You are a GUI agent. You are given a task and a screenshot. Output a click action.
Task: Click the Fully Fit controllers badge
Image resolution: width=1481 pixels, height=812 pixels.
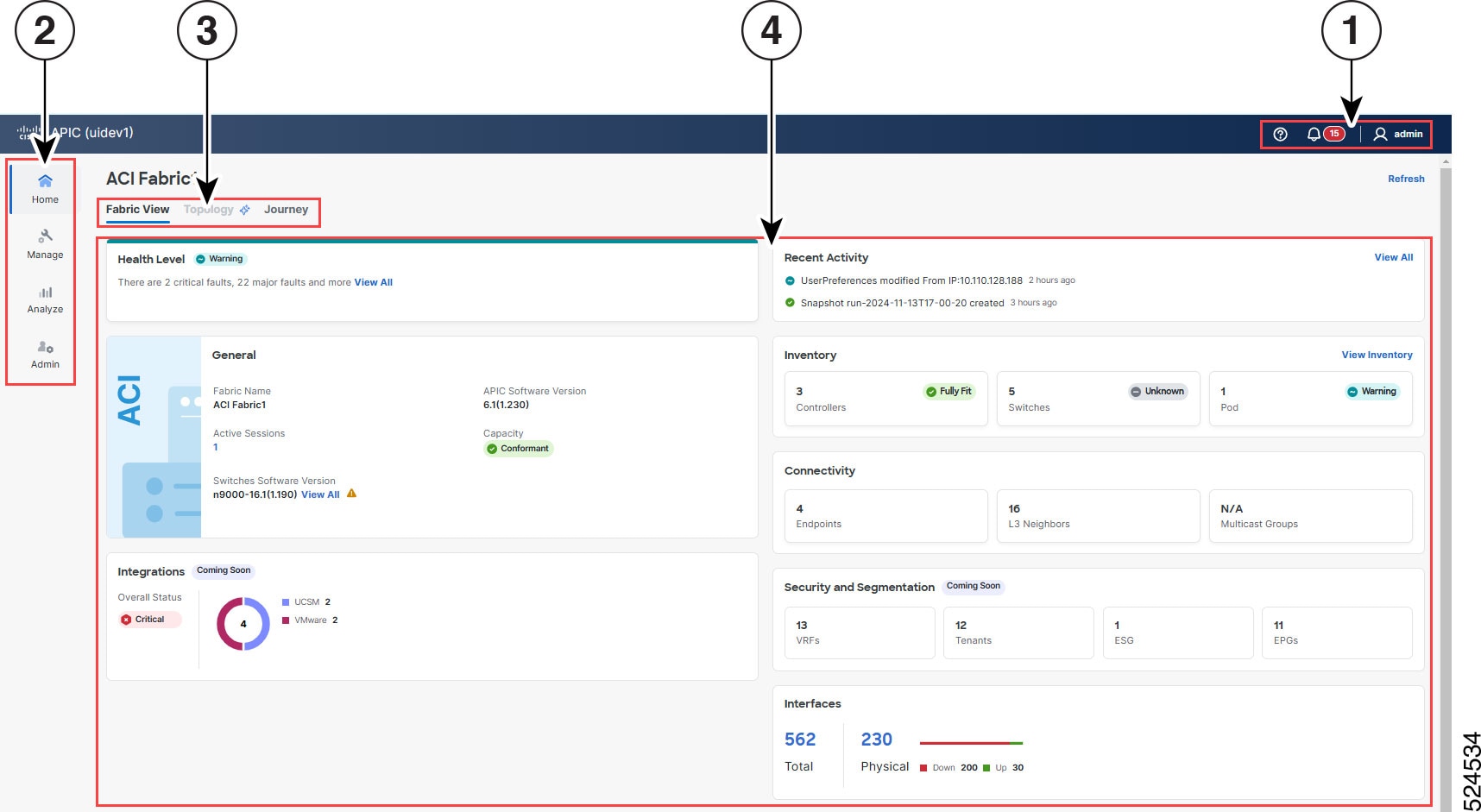(949, 392)
